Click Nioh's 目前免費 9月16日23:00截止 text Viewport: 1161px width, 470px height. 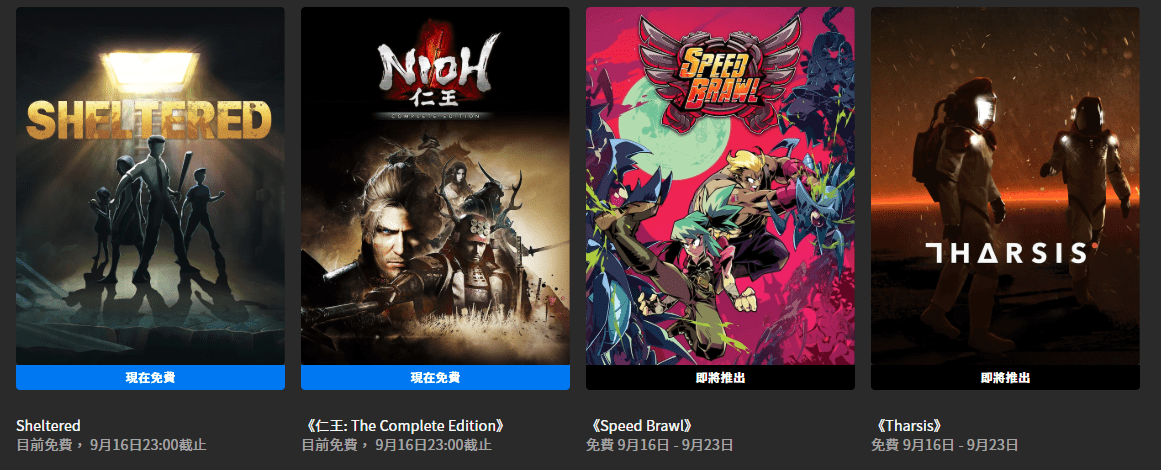(x=396, y=445)
